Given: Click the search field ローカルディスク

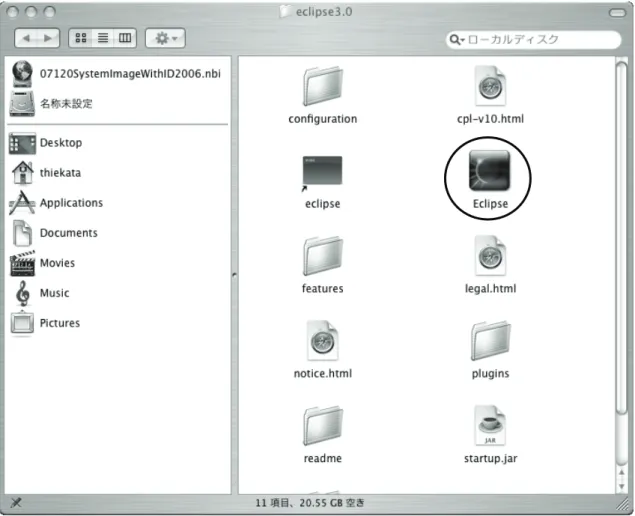Looking at the screenshot, I should pyautogui.click(x=533, y=40).
